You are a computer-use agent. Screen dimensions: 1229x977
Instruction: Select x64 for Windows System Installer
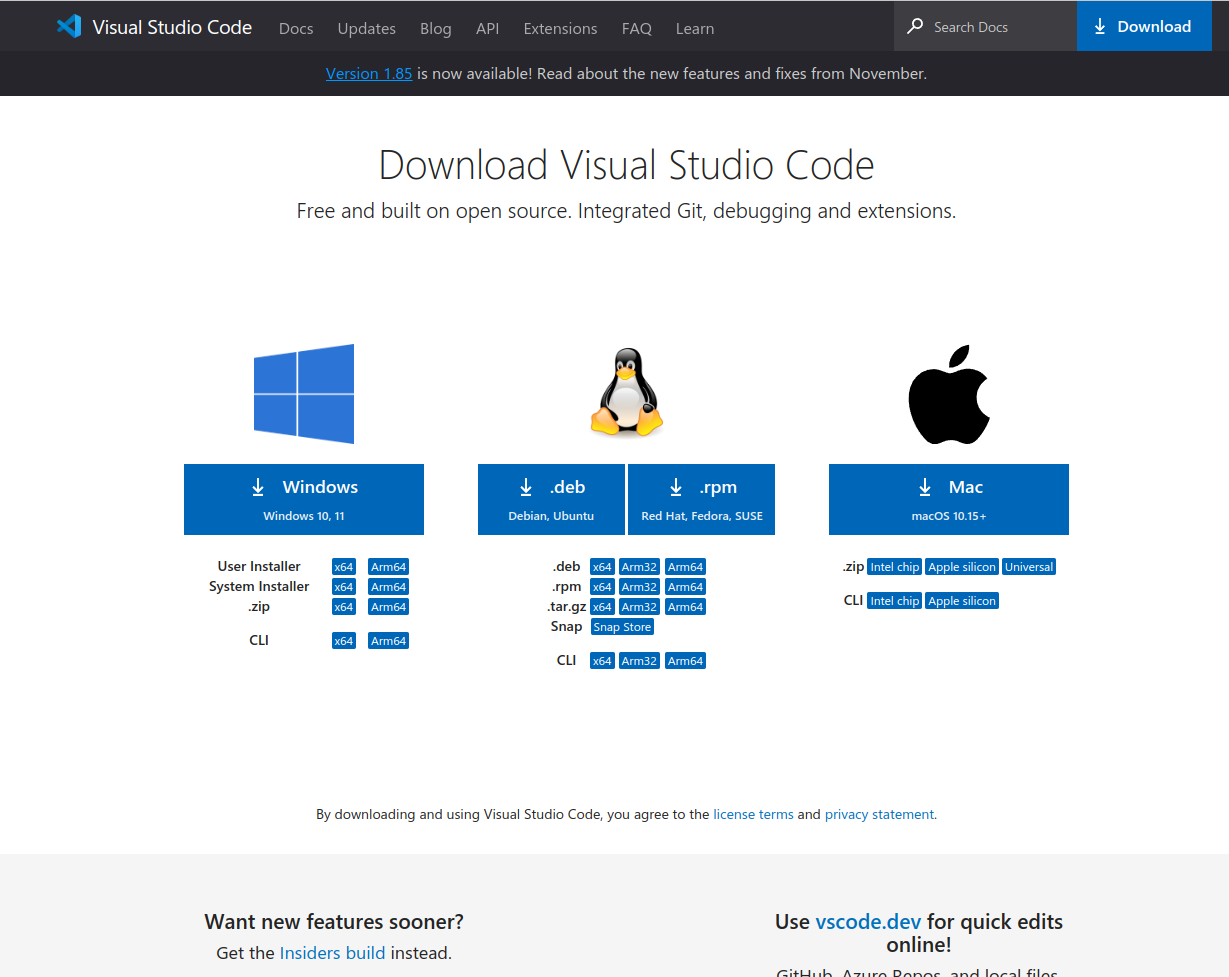[x=344, y=587]
